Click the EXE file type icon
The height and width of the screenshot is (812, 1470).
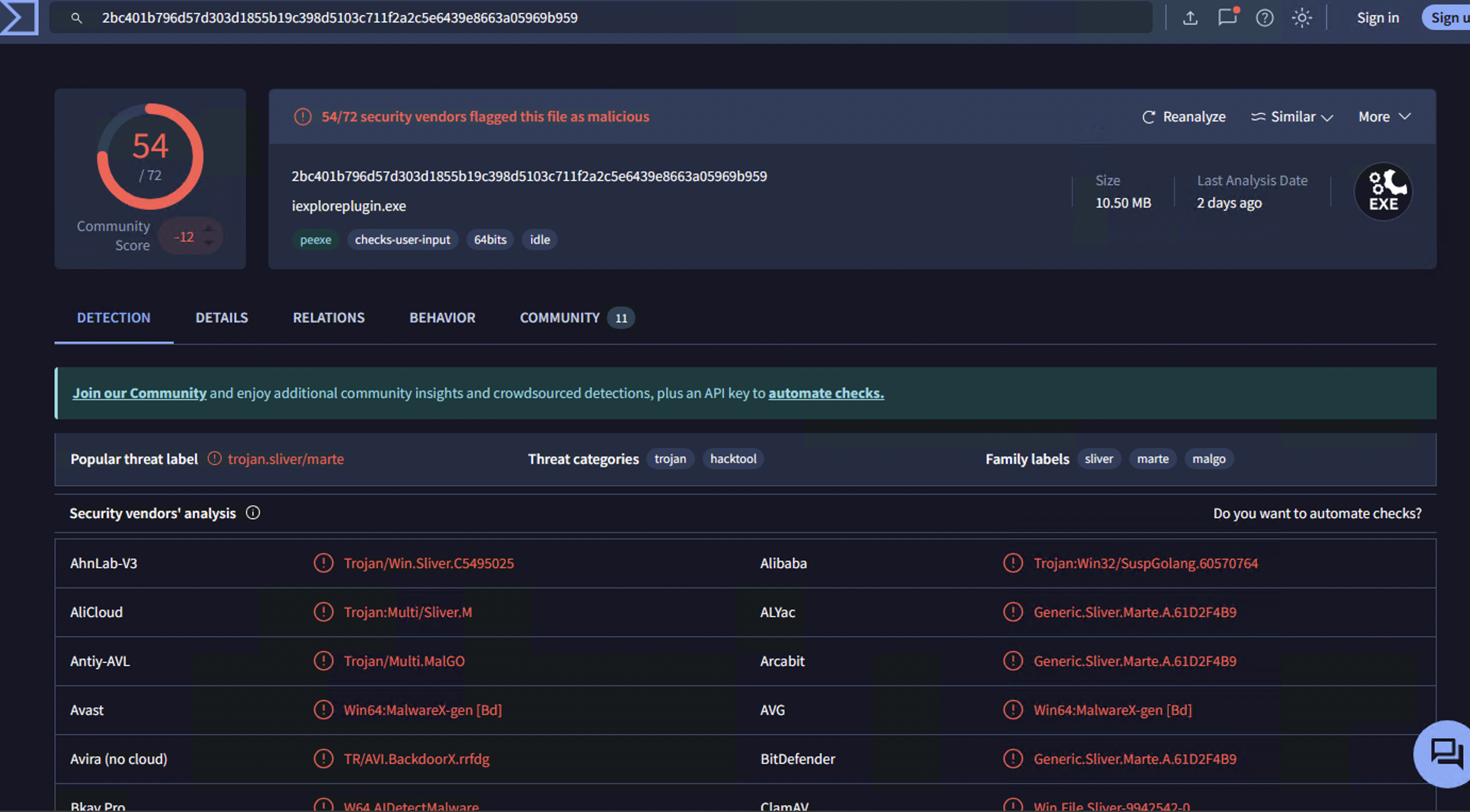pyautogui.click(x=1383, y=192)
